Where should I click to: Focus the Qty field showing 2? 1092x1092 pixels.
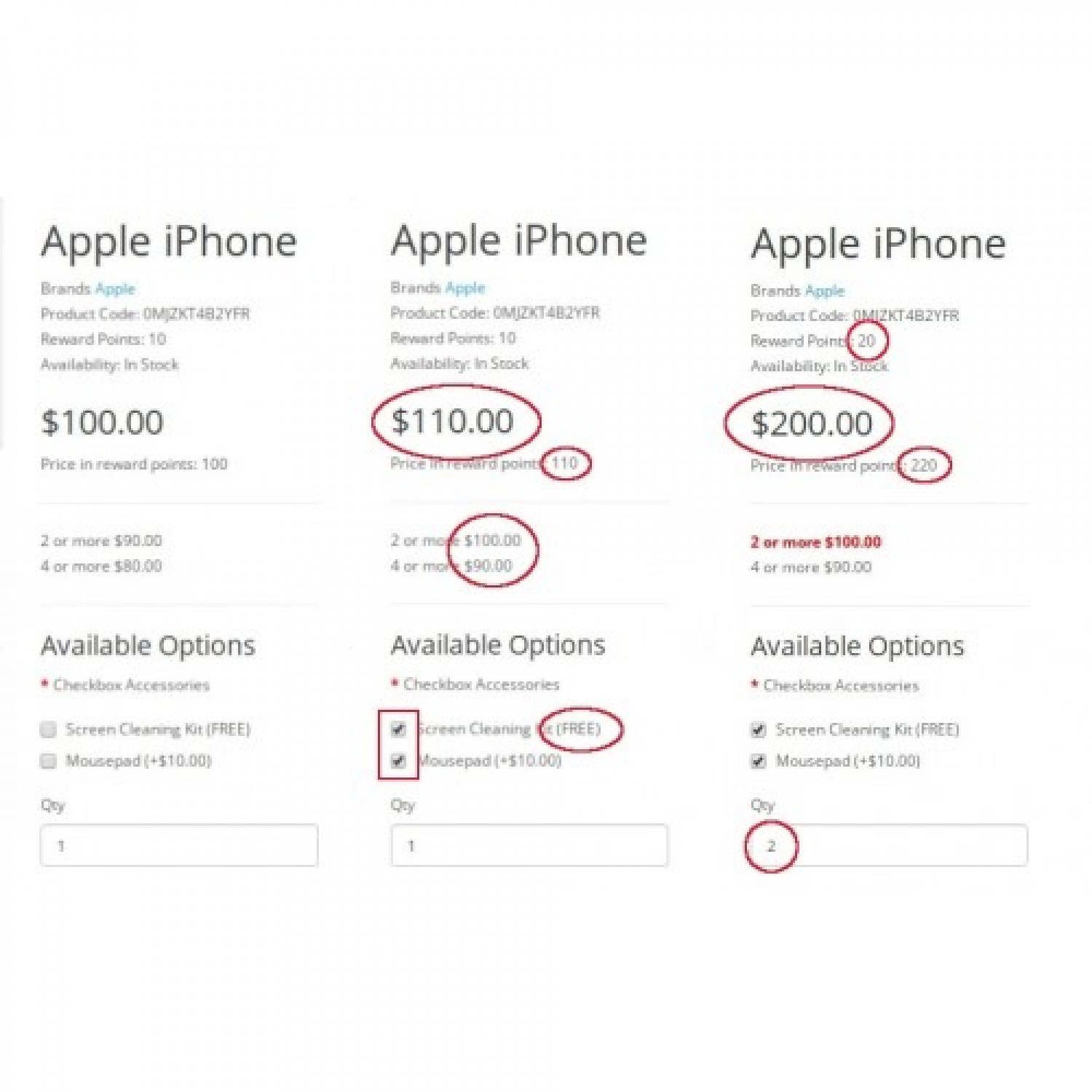889,845
